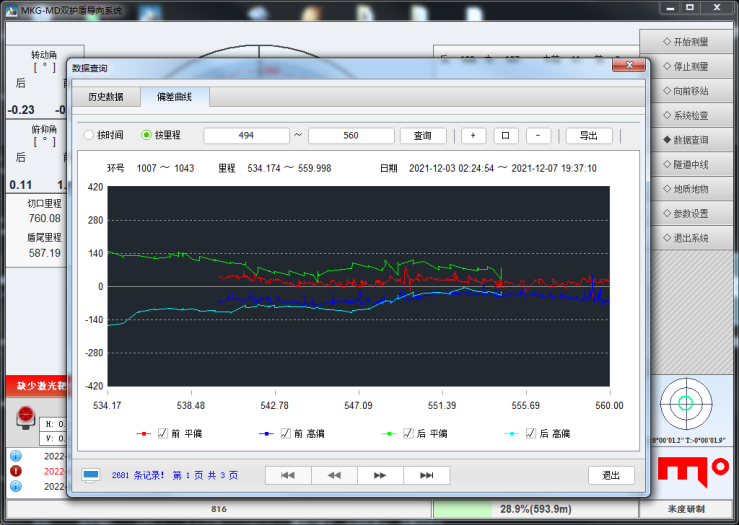Click the start mileage field showing 494
739x525 pixels.
coord(246,136)
